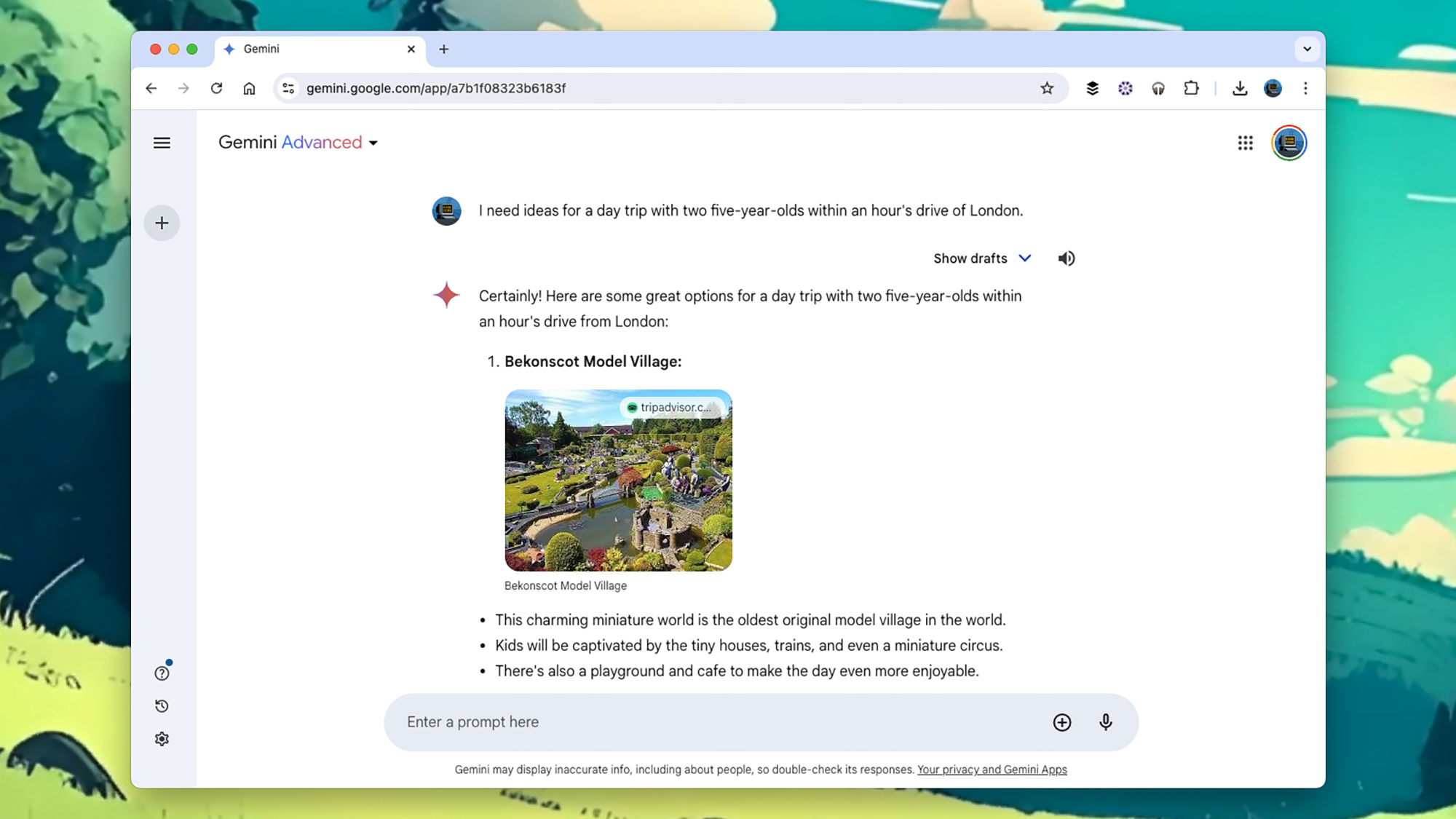Expand Gemini Advanced version selector
Screen dimensions: 1456x819
[373, 142]
